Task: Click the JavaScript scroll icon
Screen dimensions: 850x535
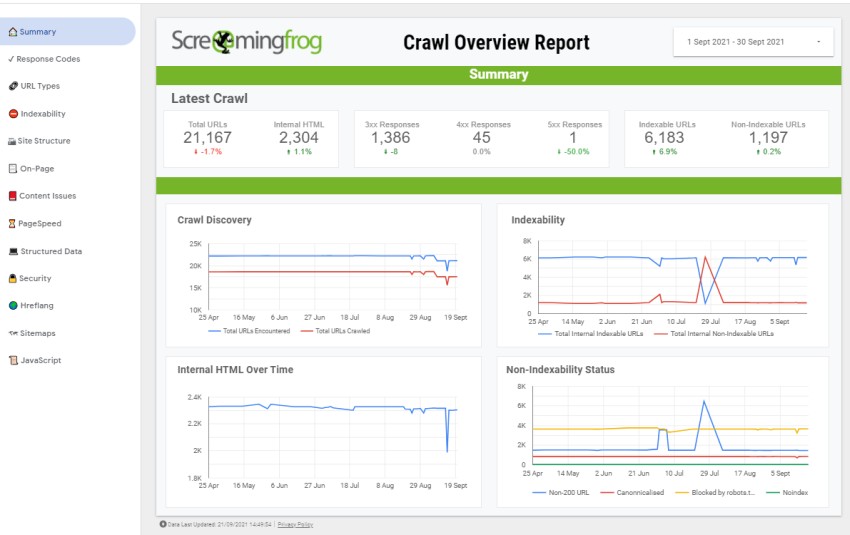Action: pos(14,360)
